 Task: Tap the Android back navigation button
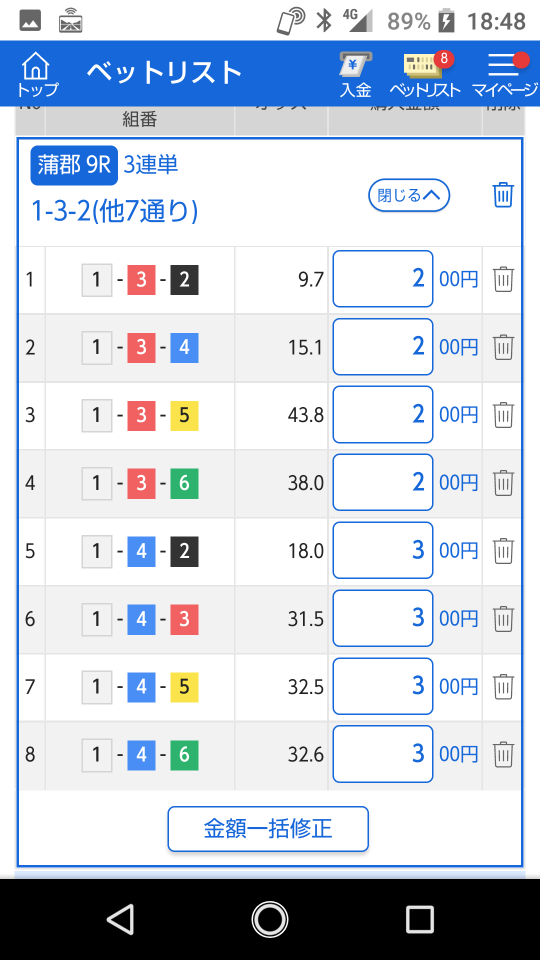pyautogui.click(x=119, y=919)
